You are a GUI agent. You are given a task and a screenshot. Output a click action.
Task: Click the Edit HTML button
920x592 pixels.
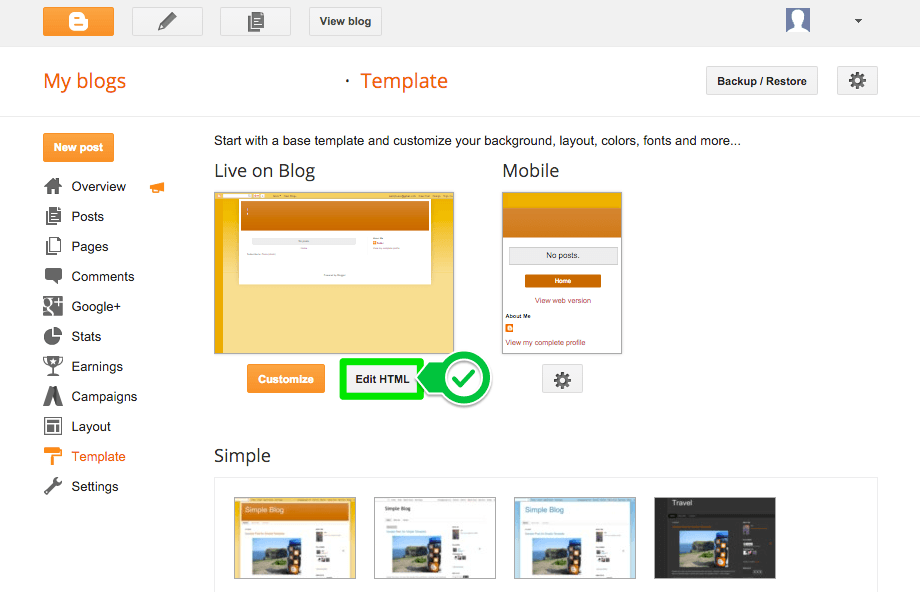pos(381,379)
